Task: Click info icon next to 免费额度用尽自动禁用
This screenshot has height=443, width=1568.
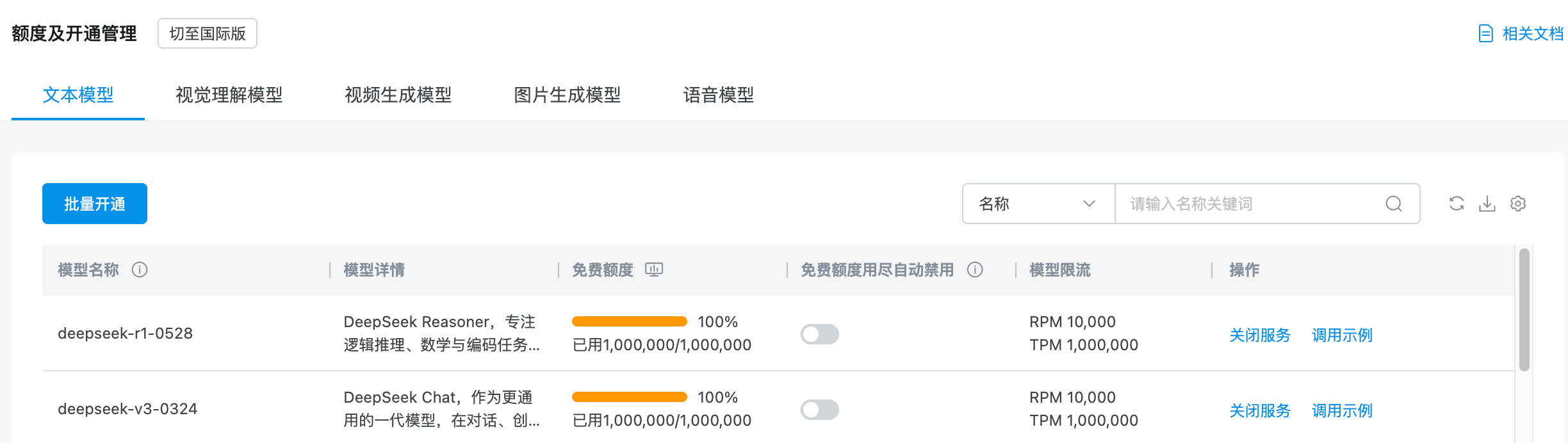Action: pos(975,270)
